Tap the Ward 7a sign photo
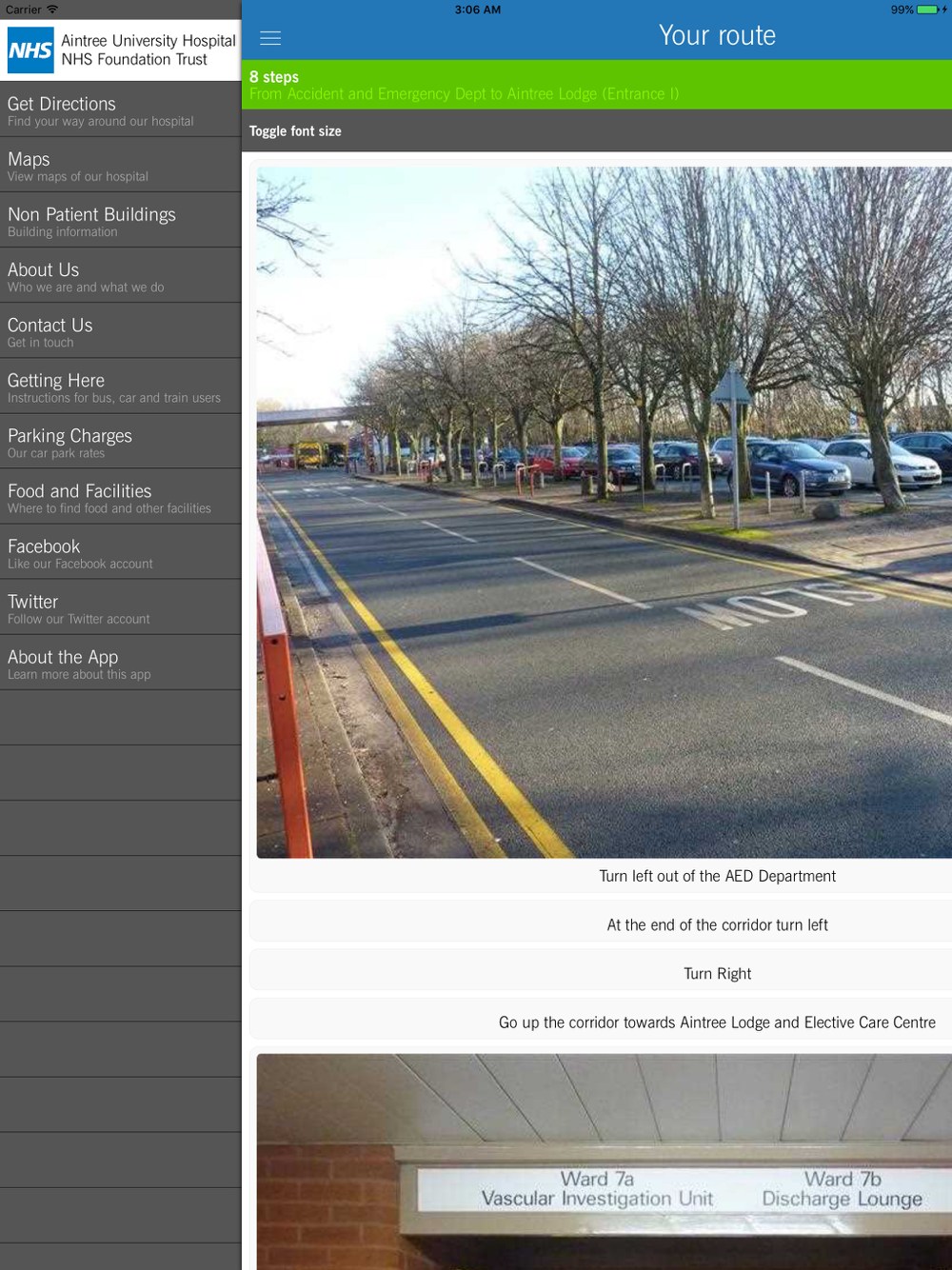The width and height of the screenshot is (952, 1270). coord(605,1161)
